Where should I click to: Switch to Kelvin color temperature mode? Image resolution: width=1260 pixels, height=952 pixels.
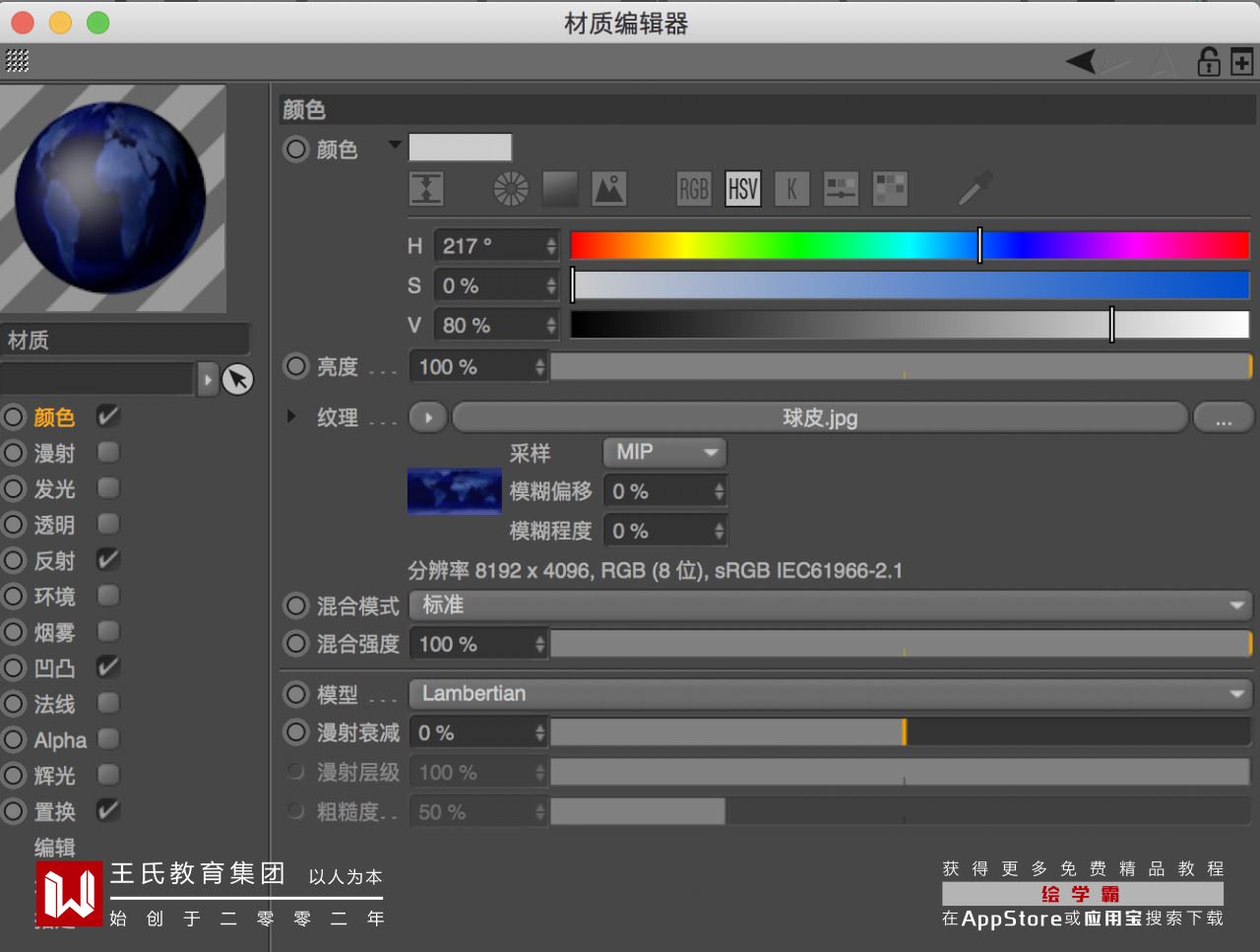coord(792,189)
